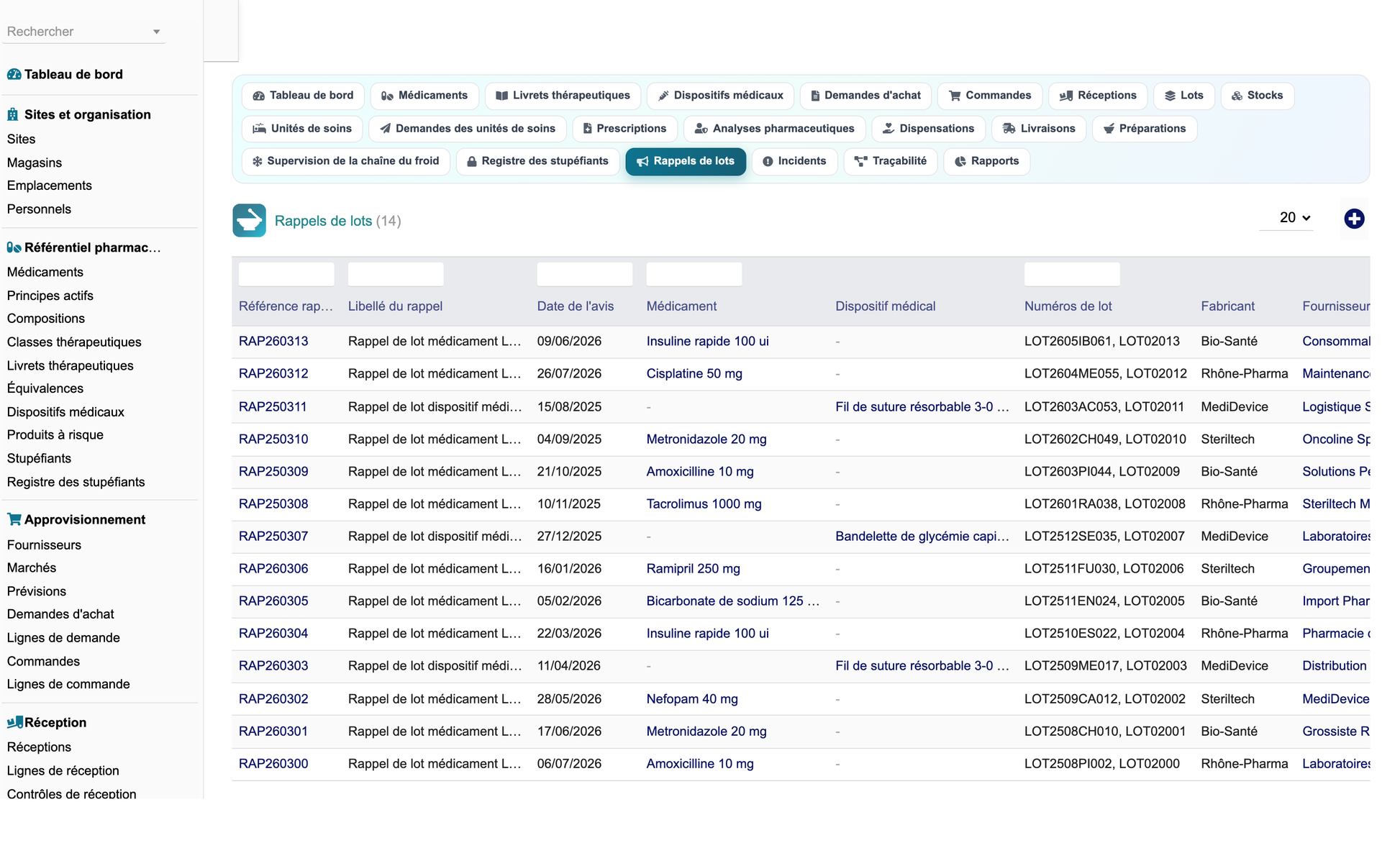Open medication link Cisplatine 50 mg
The width and height of the screenshot is (1400, 866).
pyautogui.click(x=694, y=373)
